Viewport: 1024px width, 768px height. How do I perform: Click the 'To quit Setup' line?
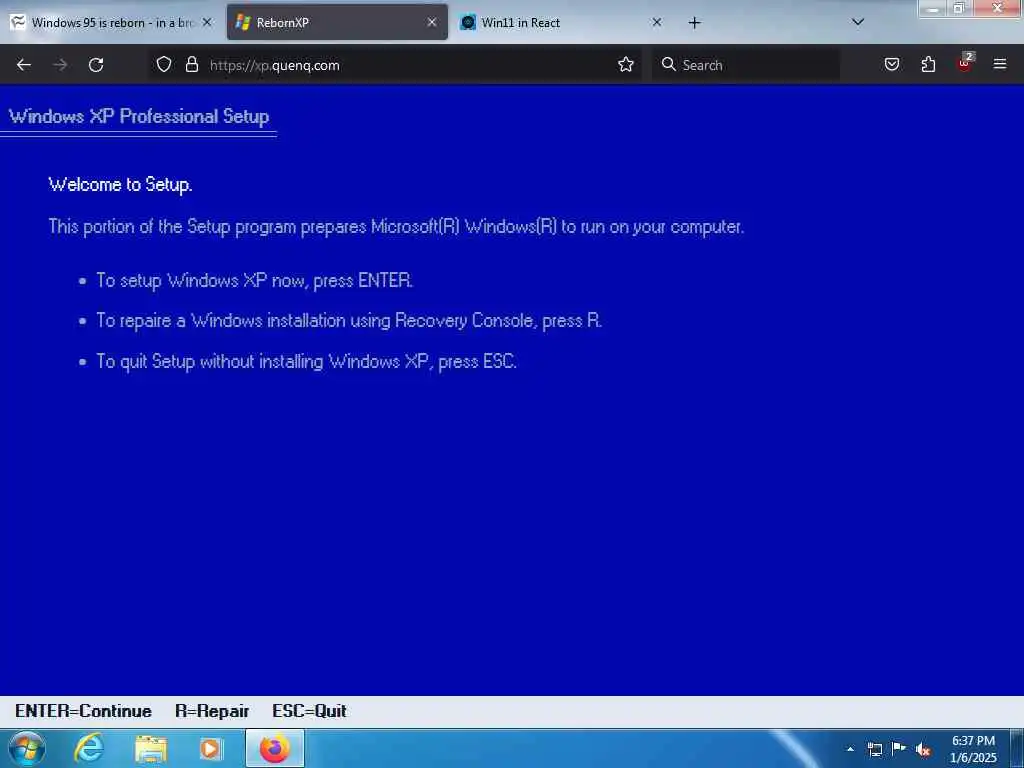pyautogui.click(x=306, y=362)
